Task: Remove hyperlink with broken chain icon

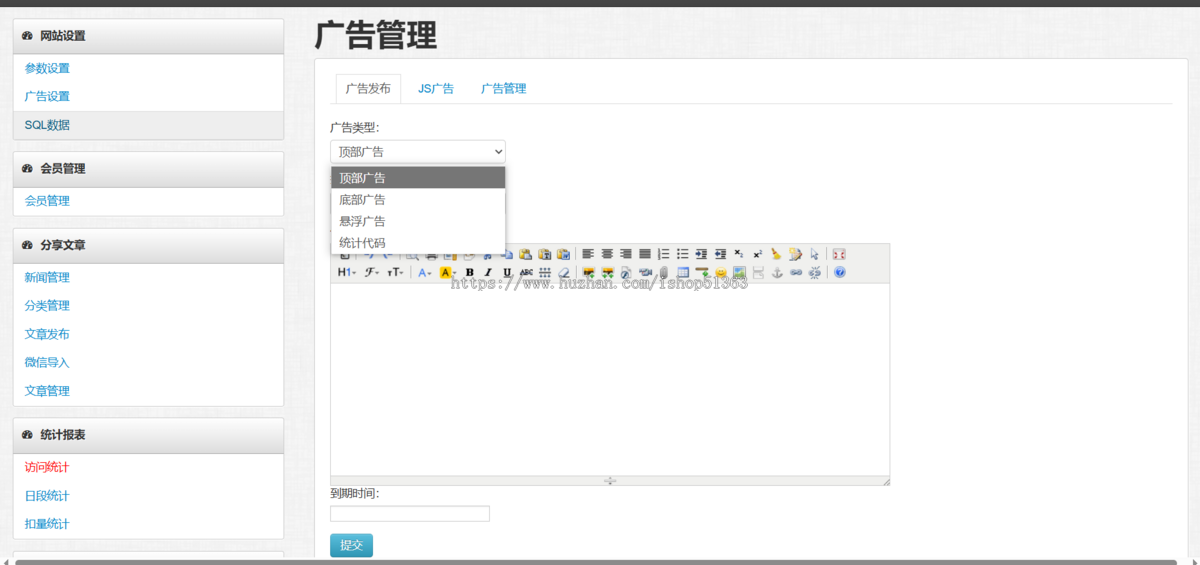Action: (x=815, y=272)
